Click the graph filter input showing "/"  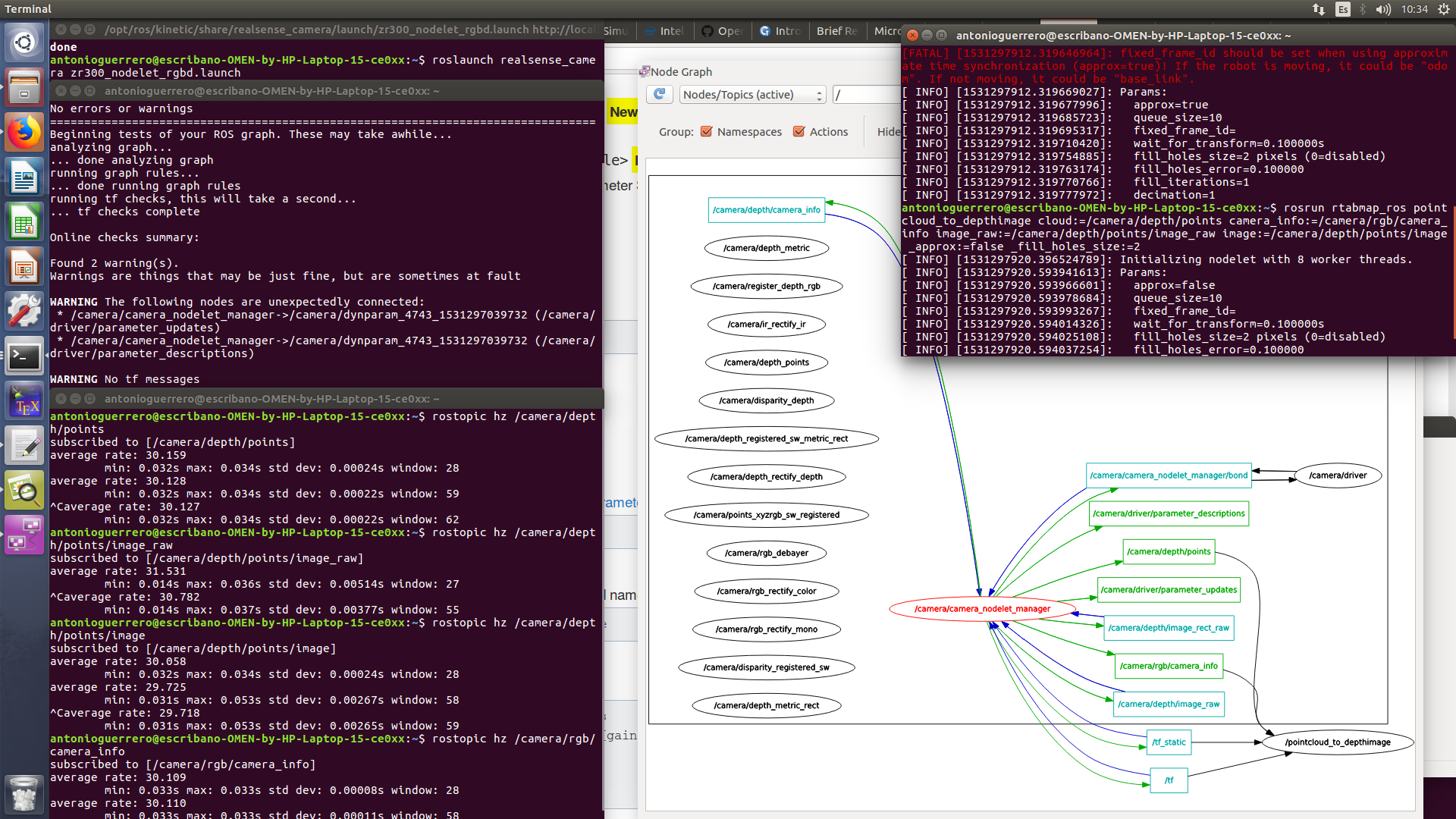(x=864, y=94)
